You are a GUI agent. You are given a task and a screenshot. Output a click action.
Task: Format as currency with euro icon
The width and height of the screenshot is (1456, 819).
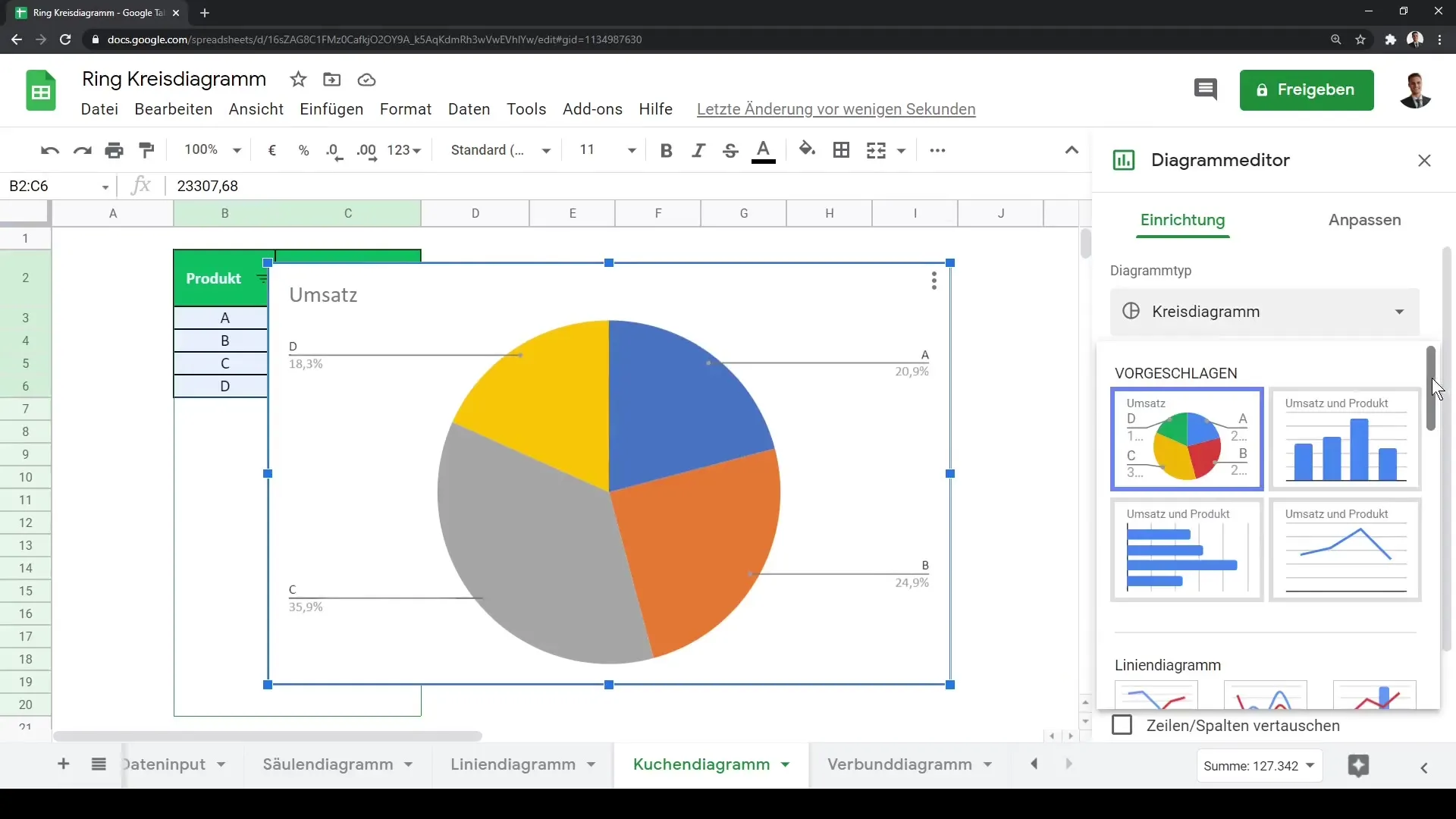(x=272, y=150)
